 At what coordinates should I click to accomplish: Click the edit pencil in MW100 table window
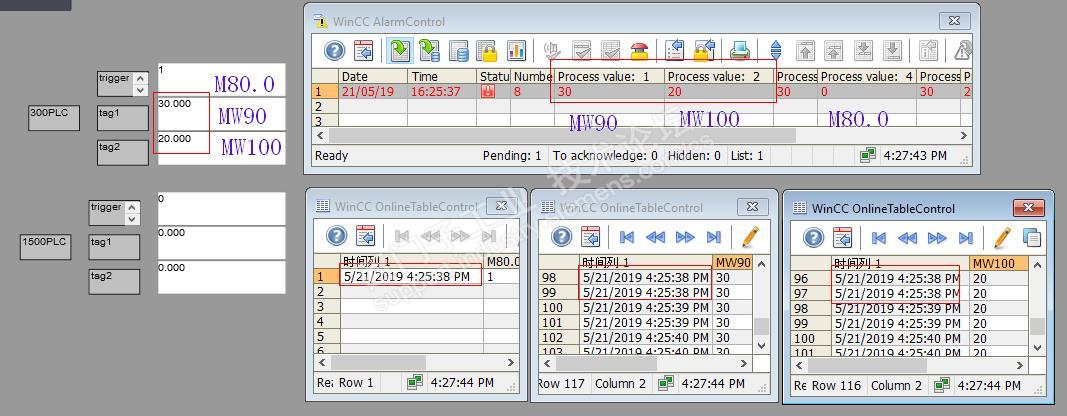point(1002,238)
